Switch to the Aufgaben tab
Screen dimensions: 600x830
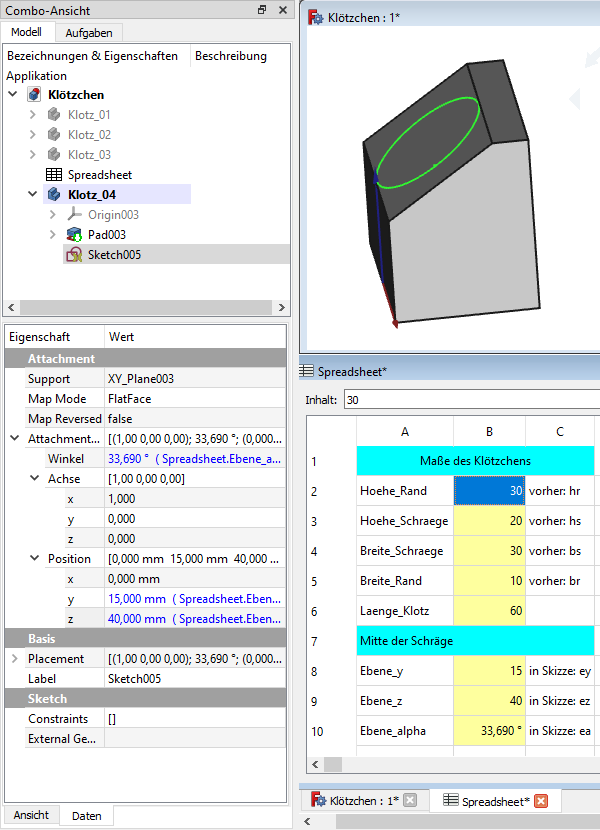pos(88,32)
